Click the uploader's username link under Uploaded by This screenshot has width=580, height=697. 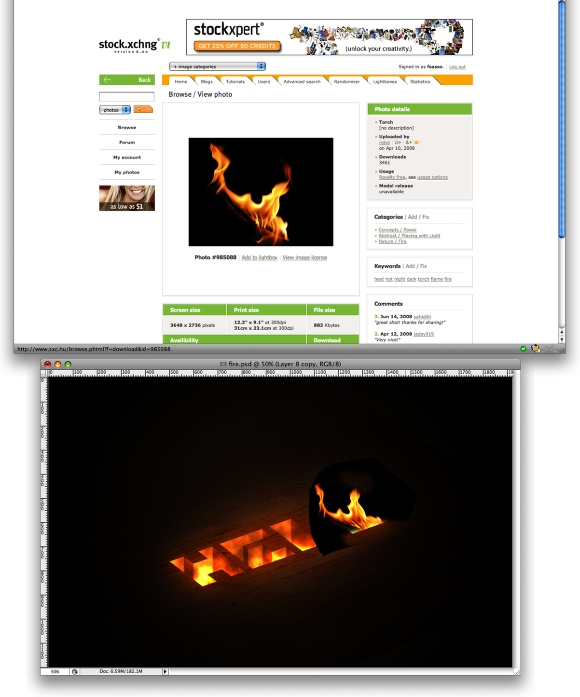[x=384, y=143]
